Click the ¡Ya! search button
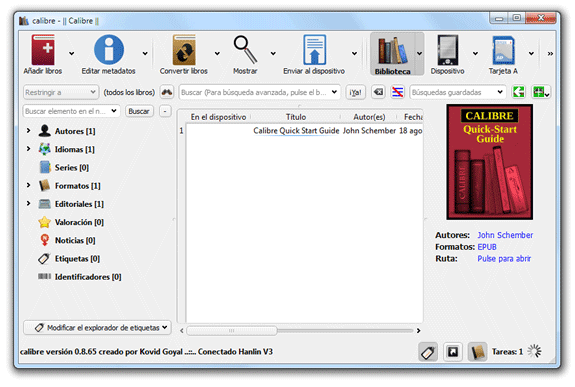This screenshot has width=575, height=387. [355, 92]
